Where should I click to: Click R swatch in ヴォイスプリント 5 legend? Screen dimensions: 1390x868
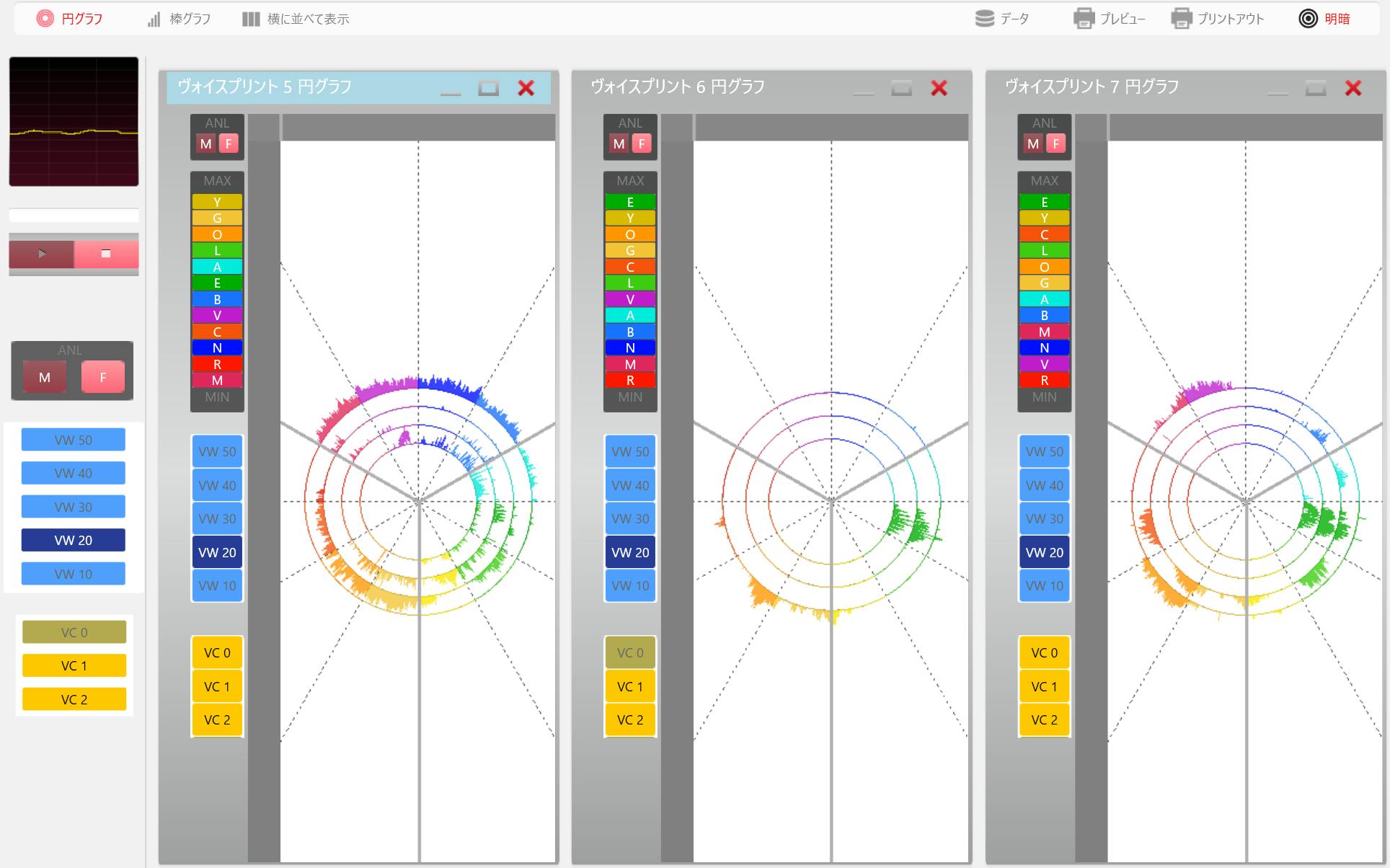point(217,364)
